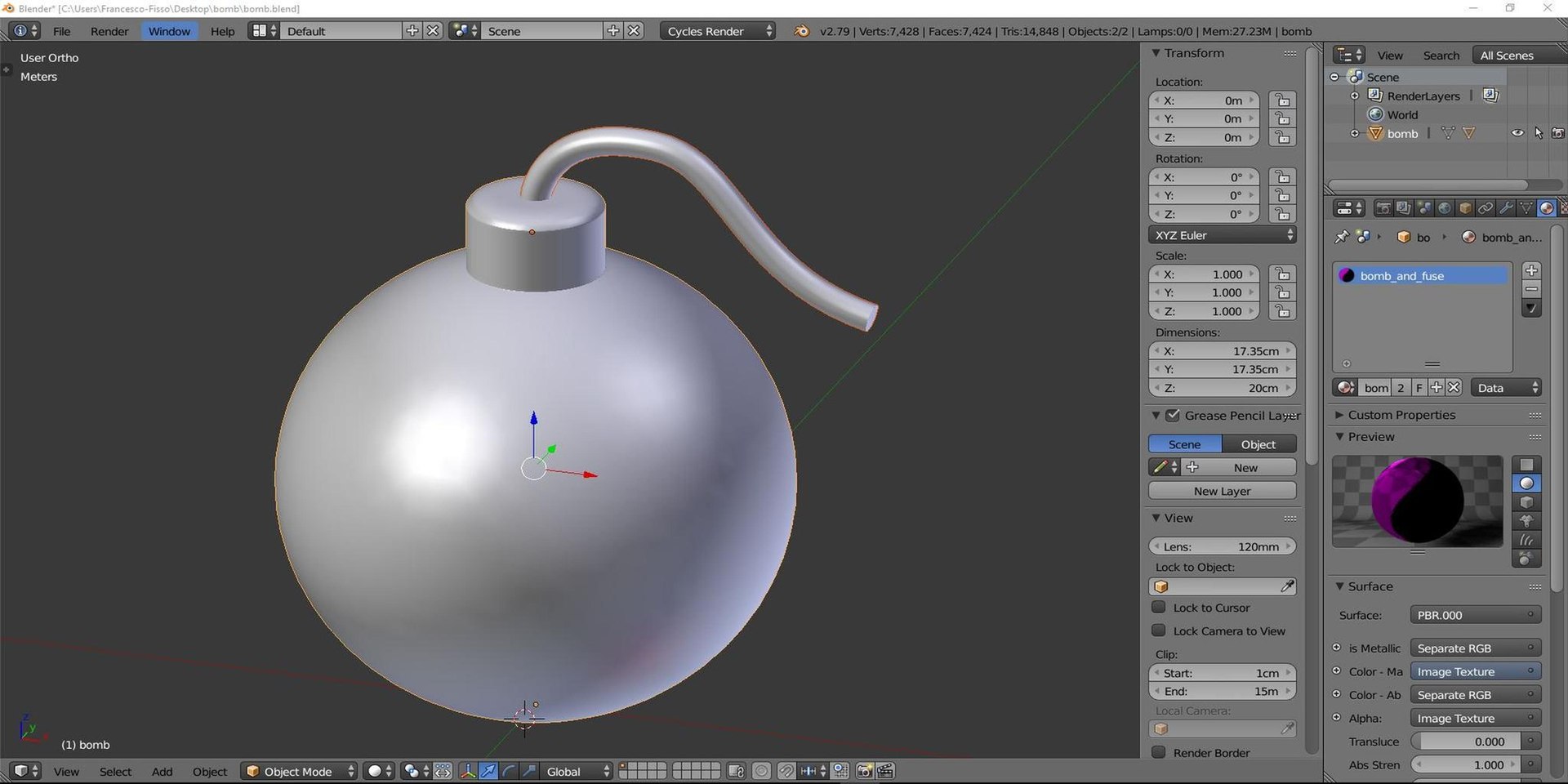Open the World properties tab icon
Image resolution: width=1568 pixels, height=784 pixels.
click(1445, 208)
